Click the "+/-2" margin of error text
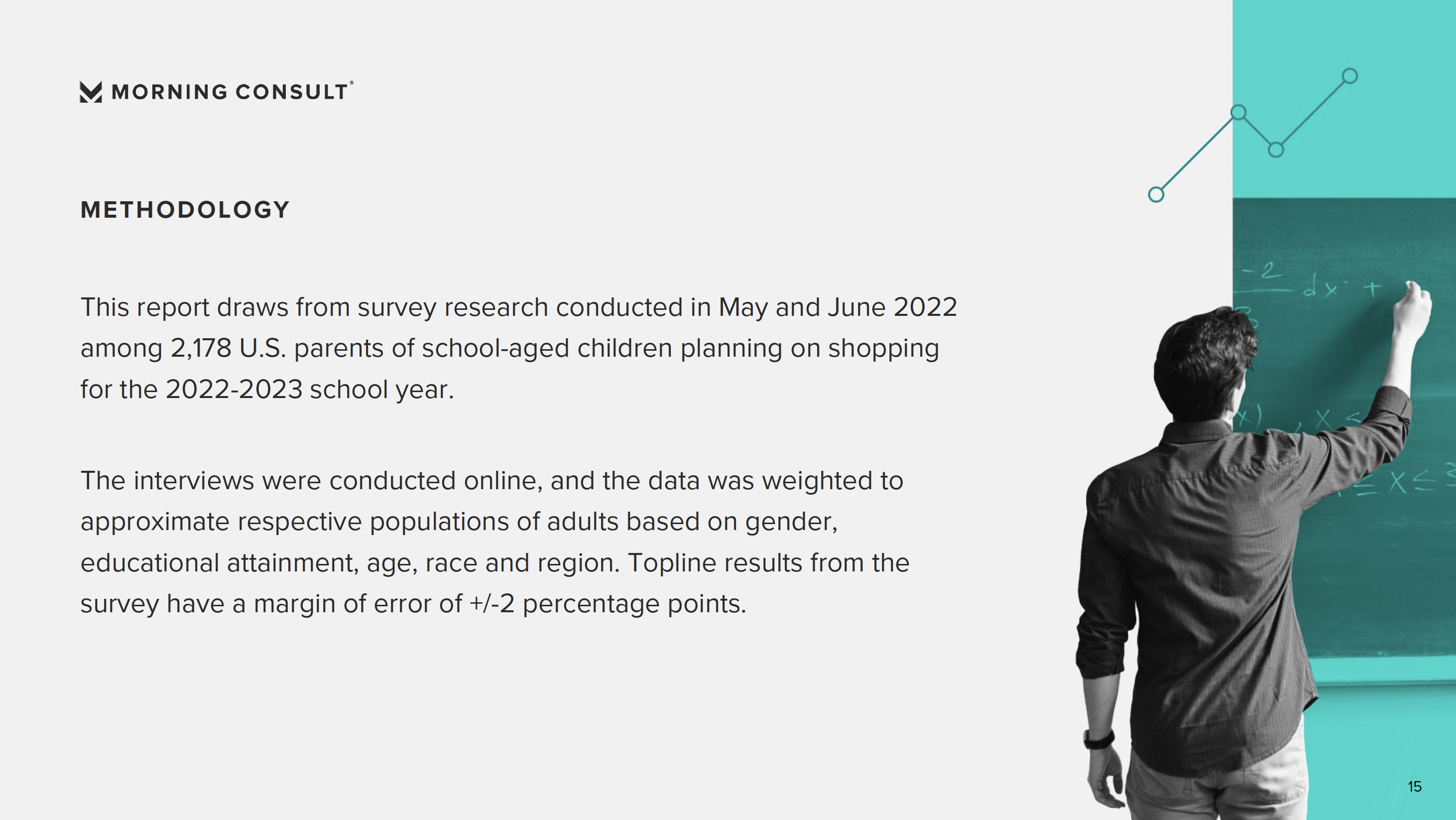Screen dimensions: 1456x820 pos(492,604)
